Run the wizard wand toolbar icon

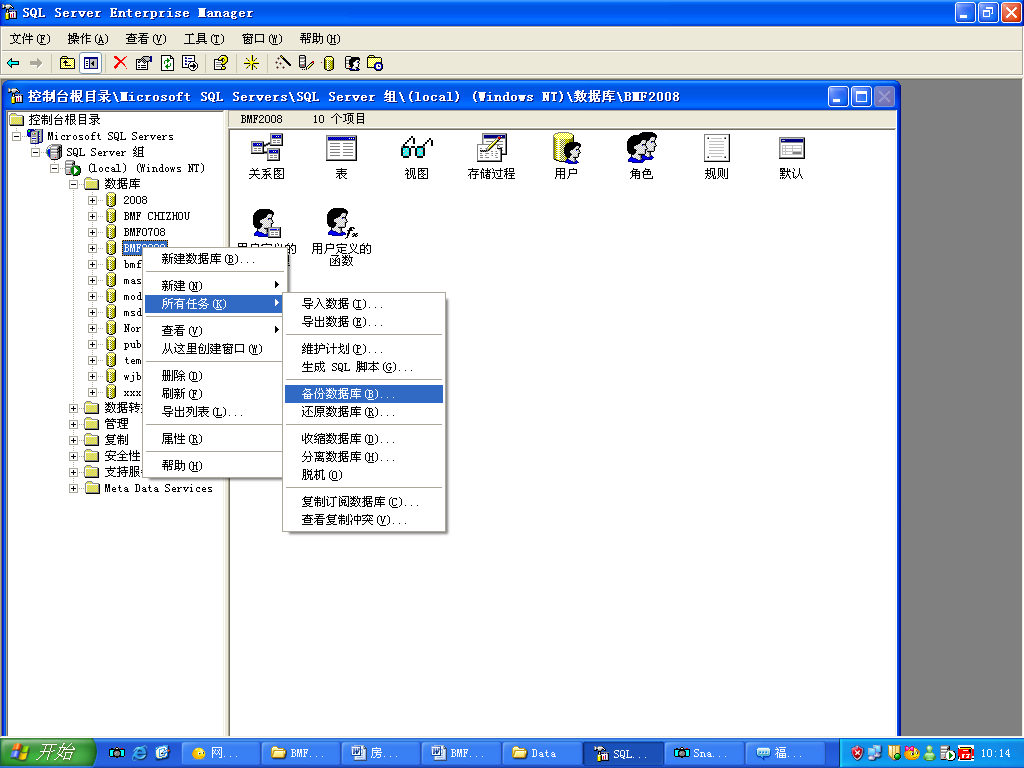(x=283, y=63)
